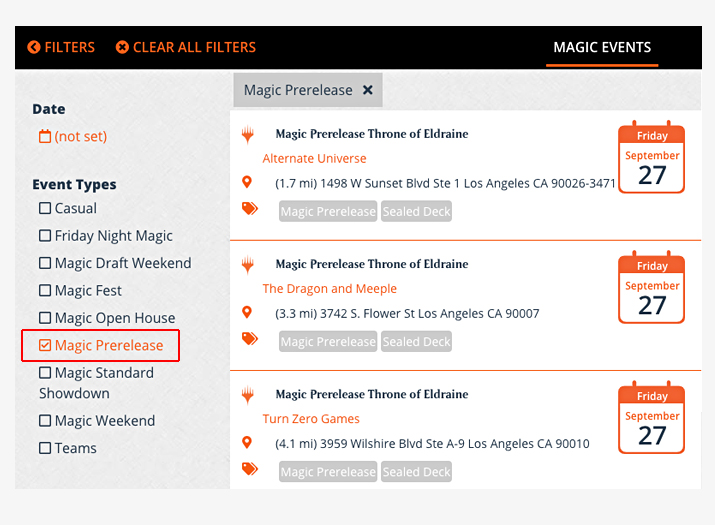Check the Magic Weekend filter
The width and height of the screenshot is (715, 525).
point(45,420)
